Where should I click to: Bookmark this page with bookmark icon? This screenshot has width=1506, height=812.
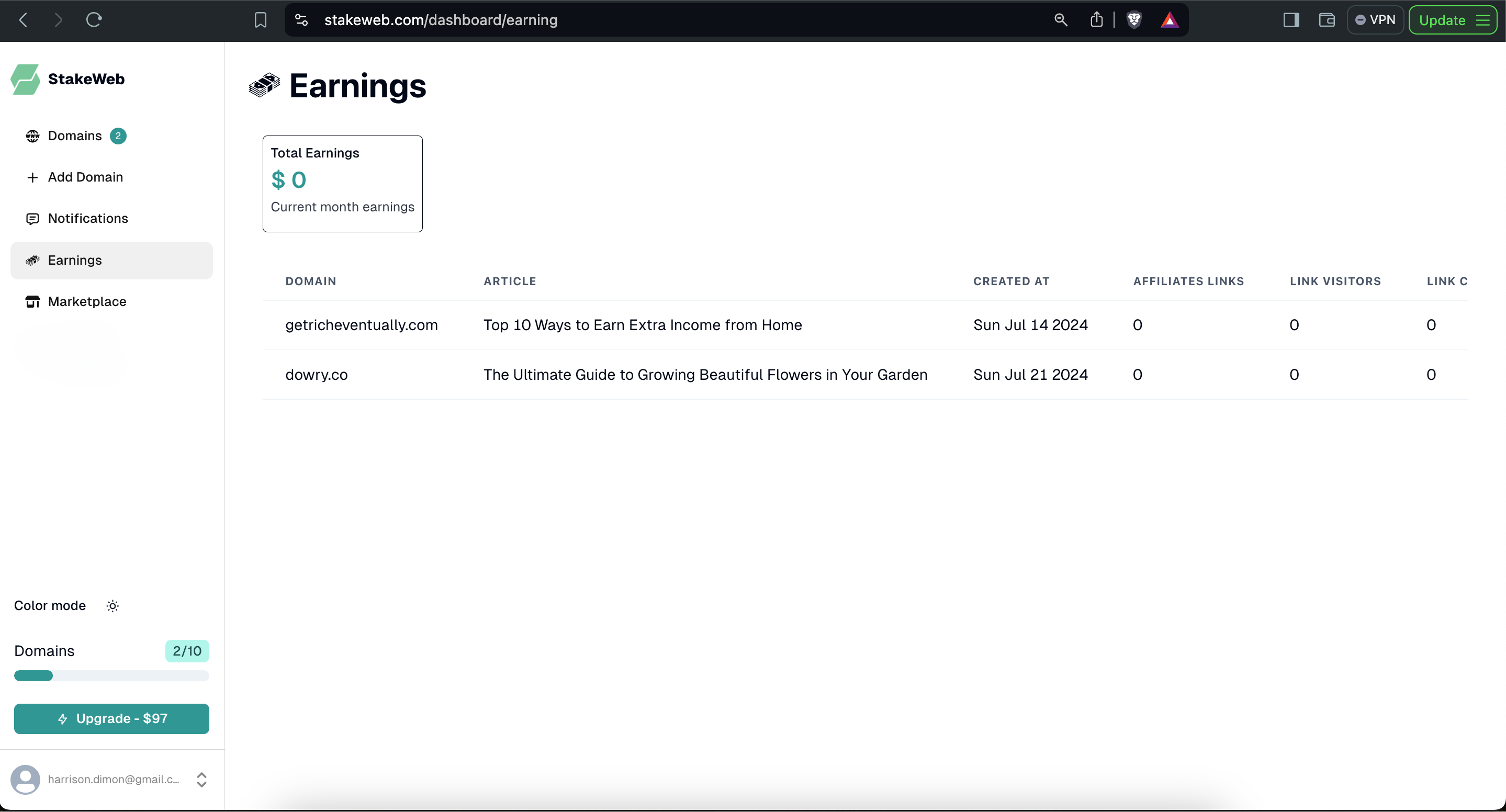point(261,20)
